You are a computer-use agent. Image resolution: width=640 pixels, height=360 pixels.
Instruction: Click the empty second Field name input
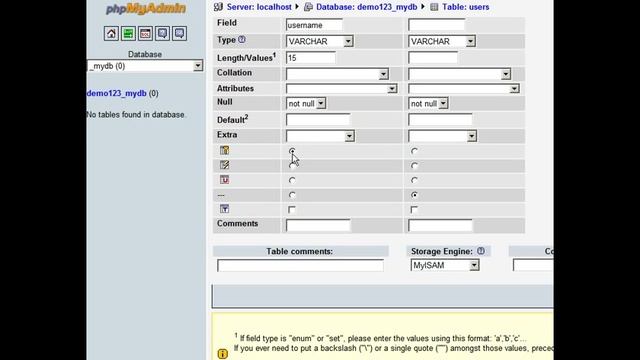tap(436, 25)
